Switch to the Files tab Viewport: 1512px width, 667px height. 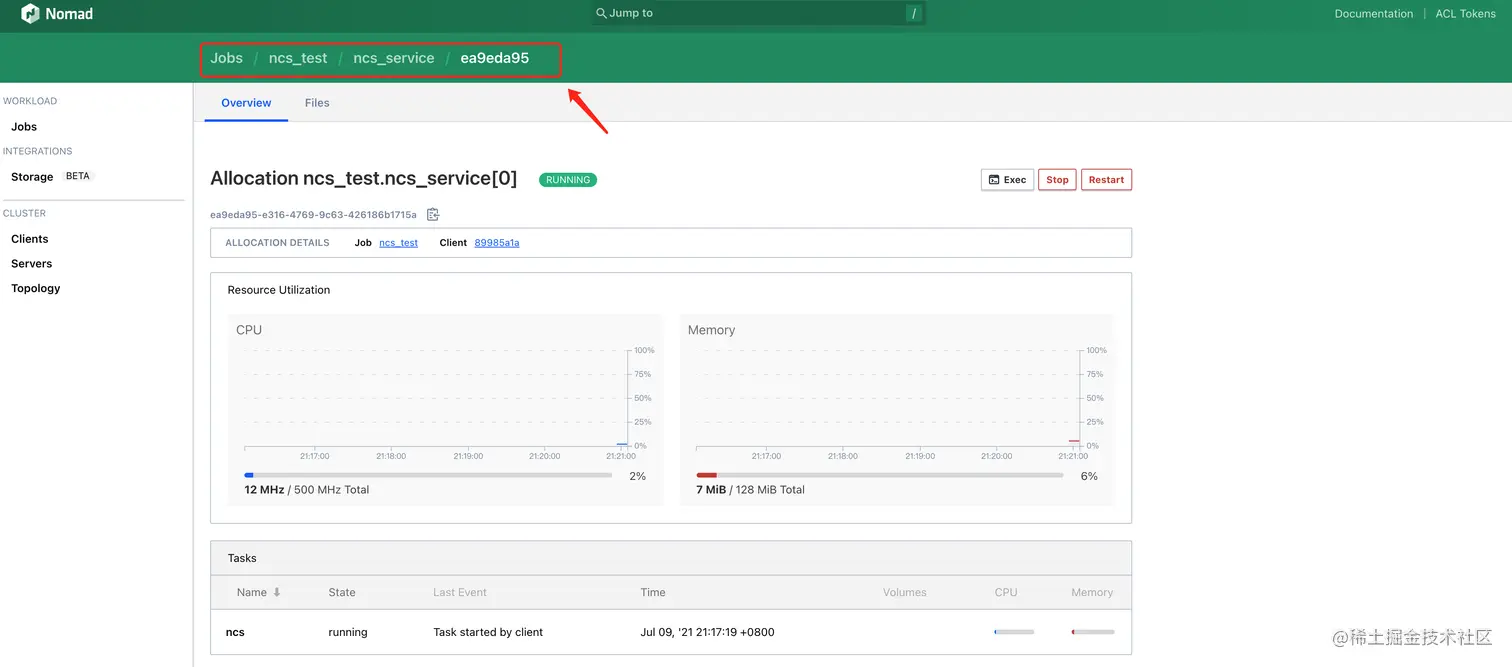(317, 103)
